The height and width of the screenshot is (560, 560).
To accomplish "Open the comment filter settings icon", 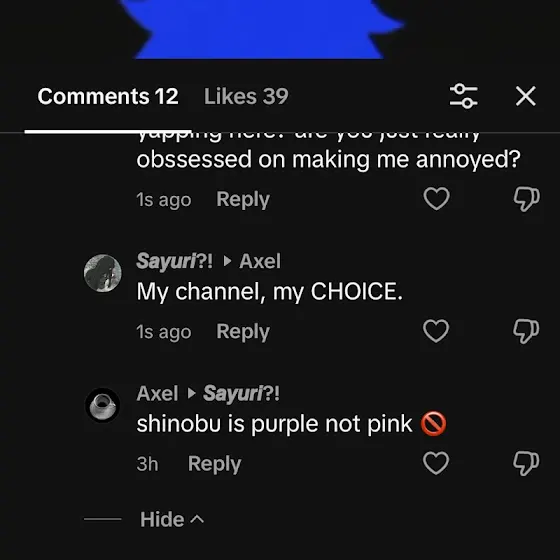I will [464, 96].
